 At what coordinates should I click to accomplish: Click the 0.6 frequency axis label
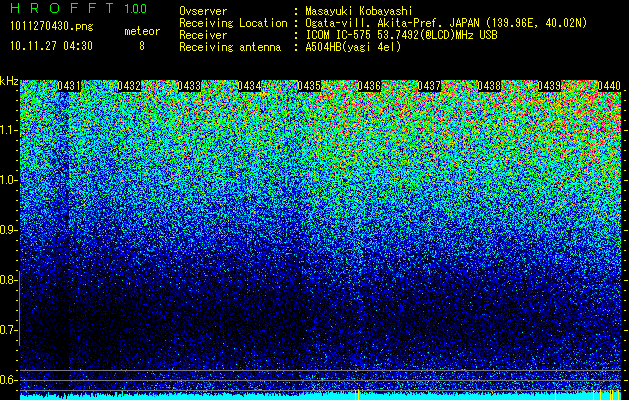tap(8, 380)
